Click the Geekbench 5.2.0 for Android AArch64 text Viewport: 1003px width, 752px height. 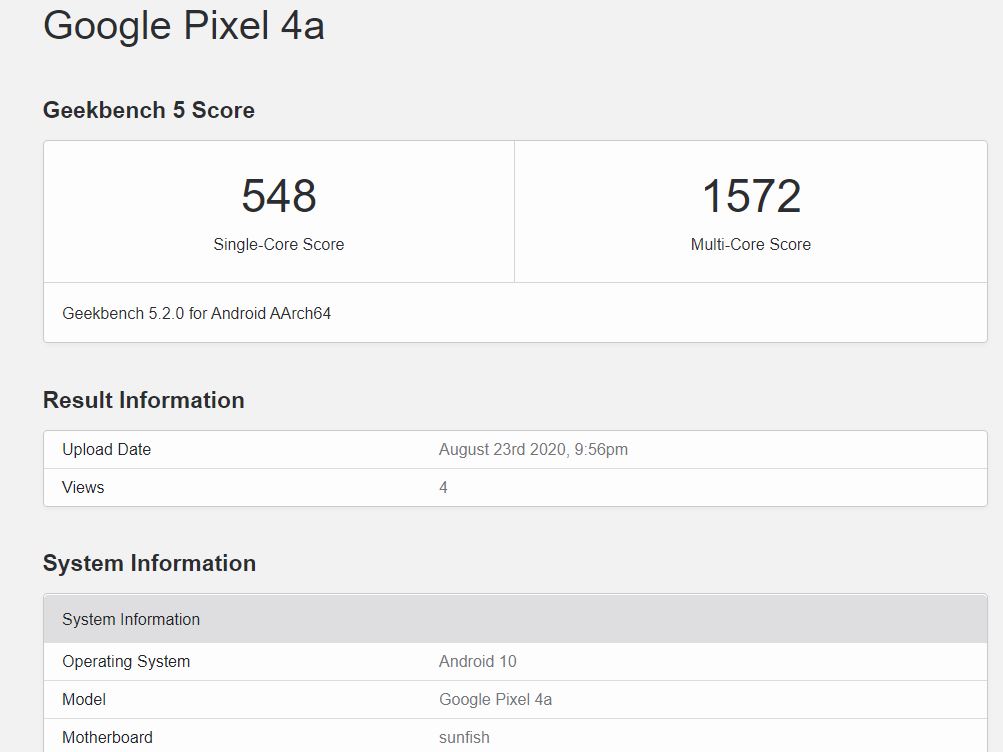pyautogui.click(x=196, y=313)
